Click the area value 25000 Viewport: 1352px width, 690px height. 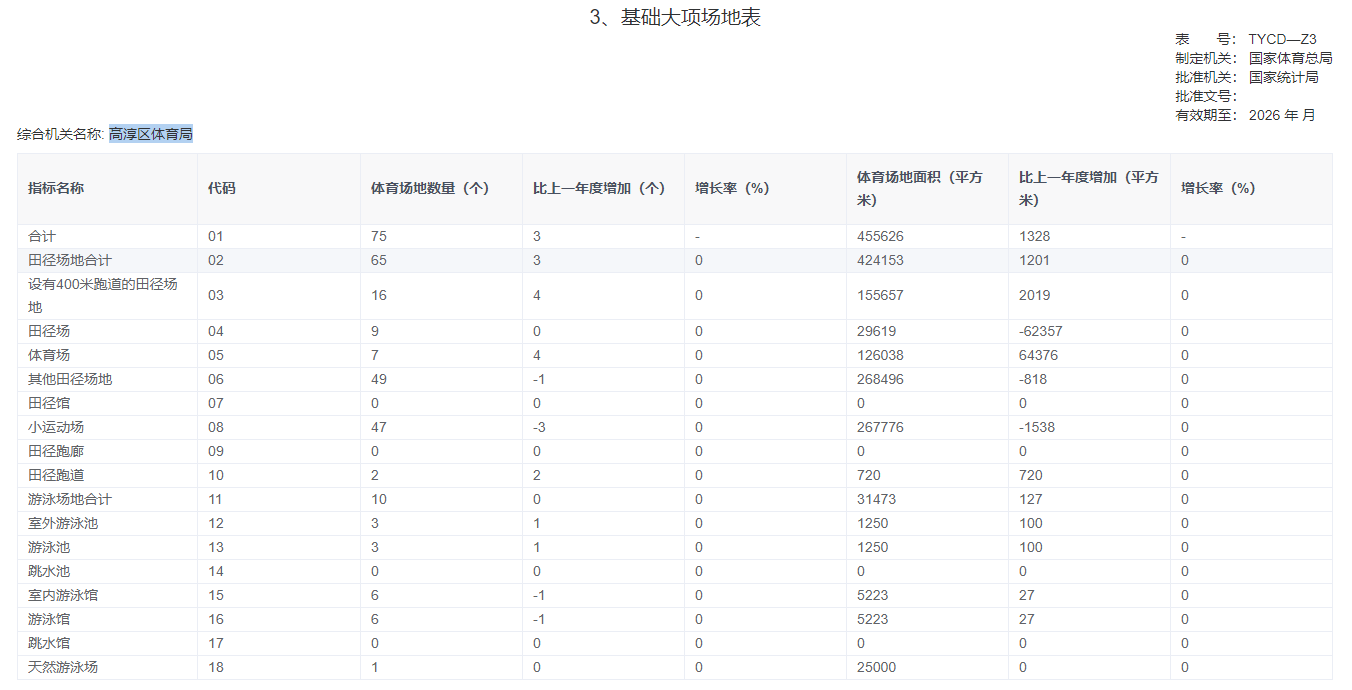click(876, 667)
